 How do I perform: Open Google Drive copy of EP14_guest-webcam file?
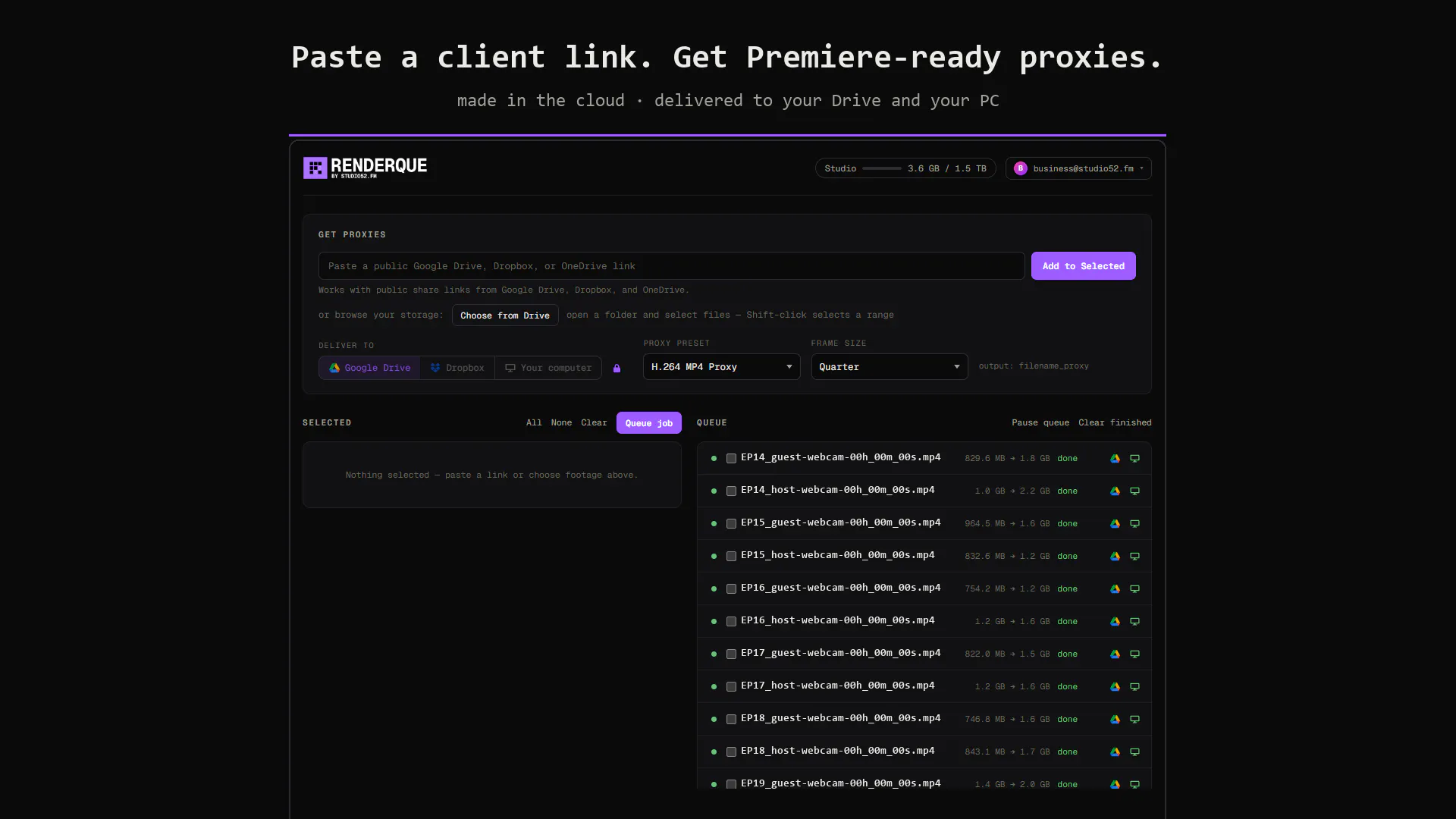(1115, 459)
